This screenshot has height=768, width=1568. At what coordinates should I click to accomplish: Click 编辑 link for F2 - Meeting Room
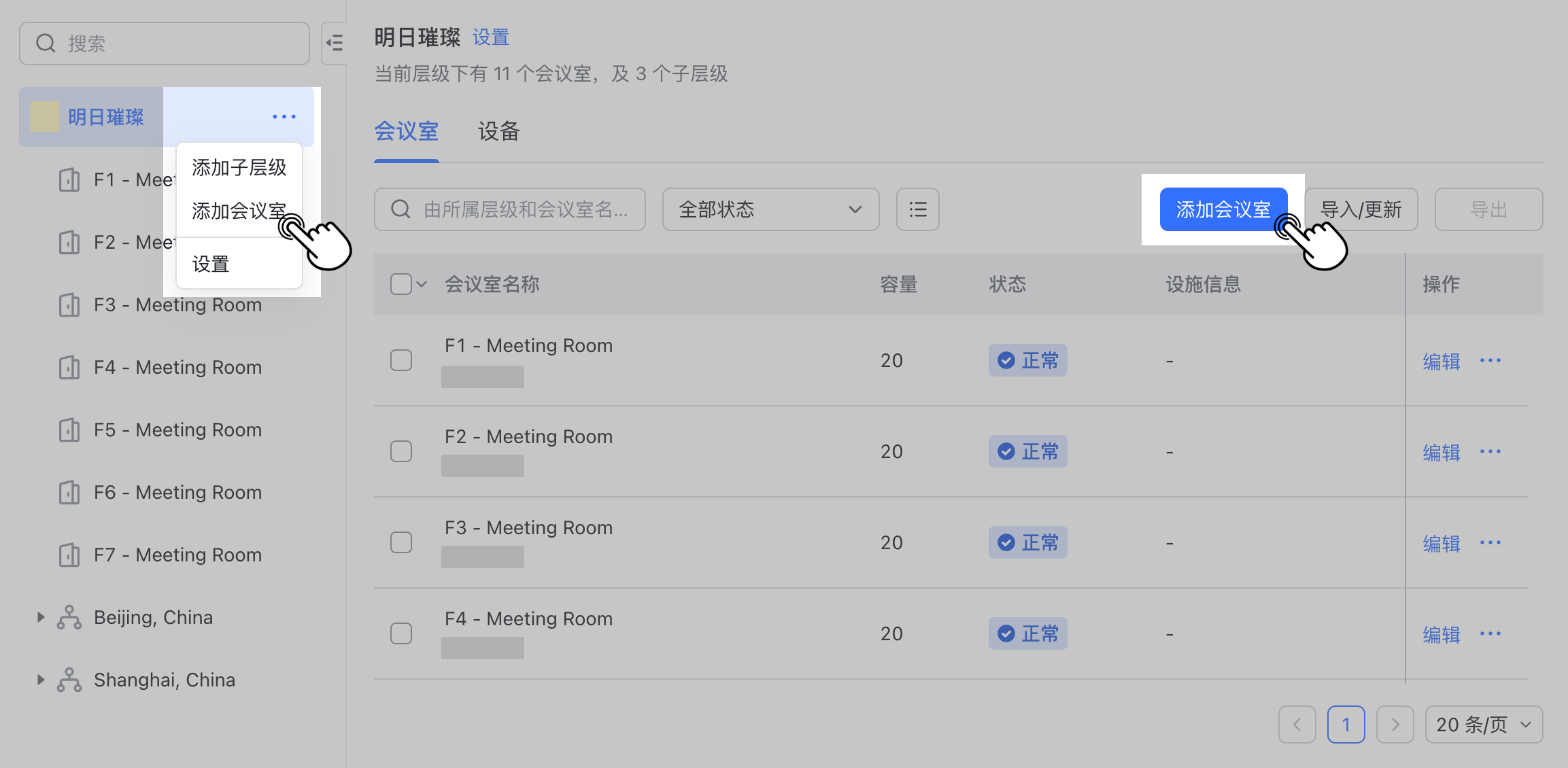[x=1441, y=452]
